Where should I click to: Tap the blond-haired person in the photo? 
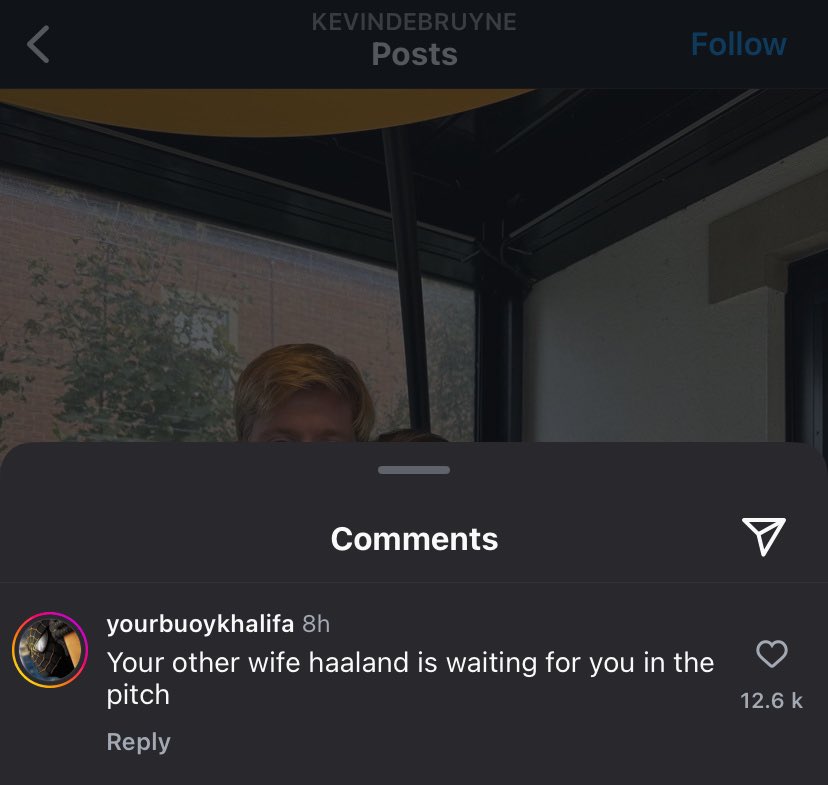[x=305, y=393]
